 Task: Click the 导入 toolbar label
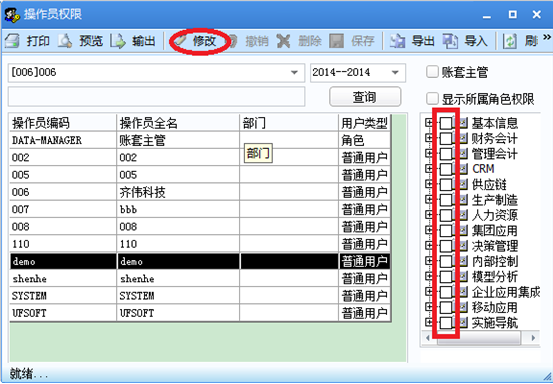point(475,41)
